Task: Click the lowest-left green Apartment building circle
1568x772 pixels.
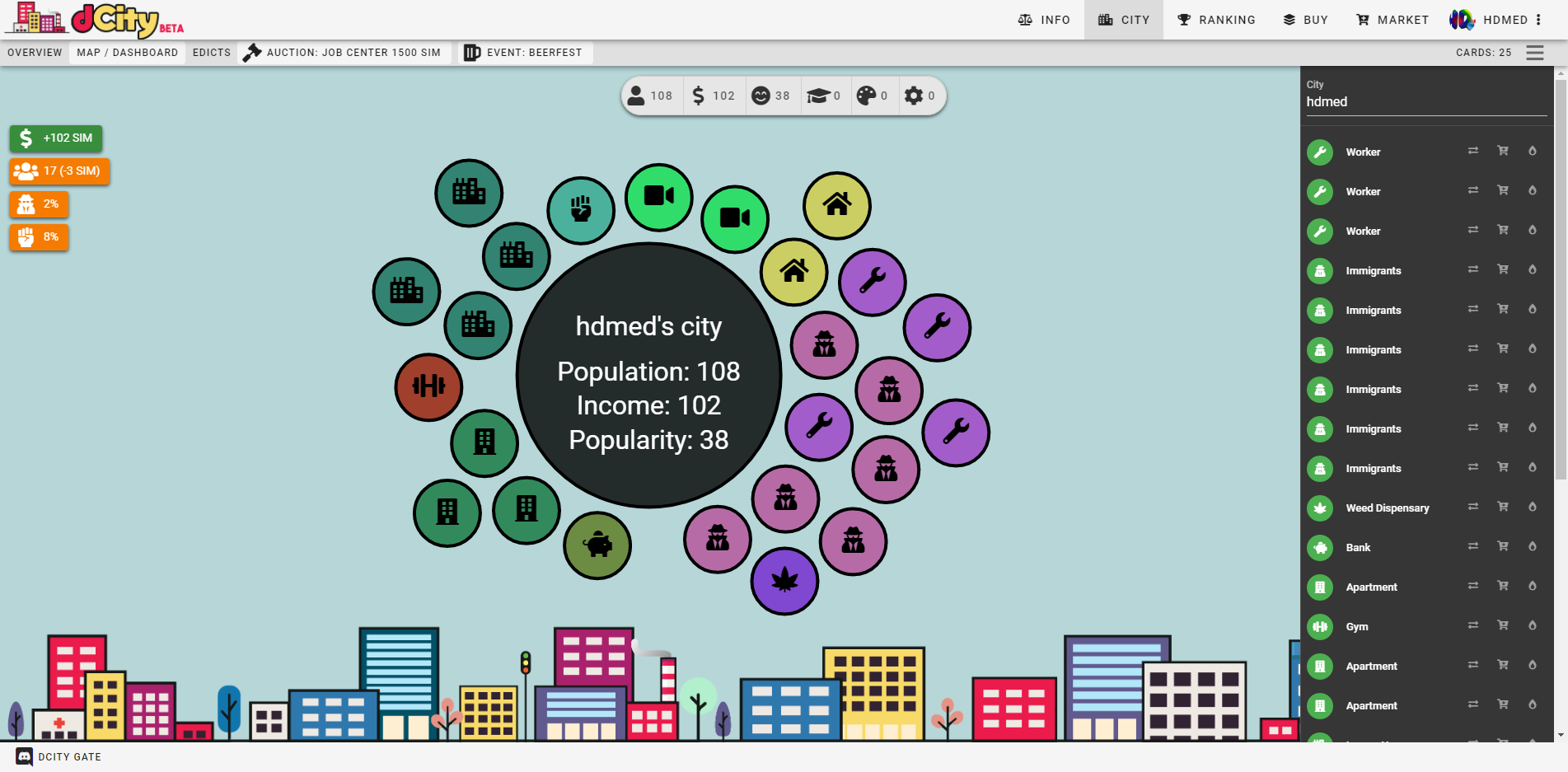Action: click(x=447, y=513)
